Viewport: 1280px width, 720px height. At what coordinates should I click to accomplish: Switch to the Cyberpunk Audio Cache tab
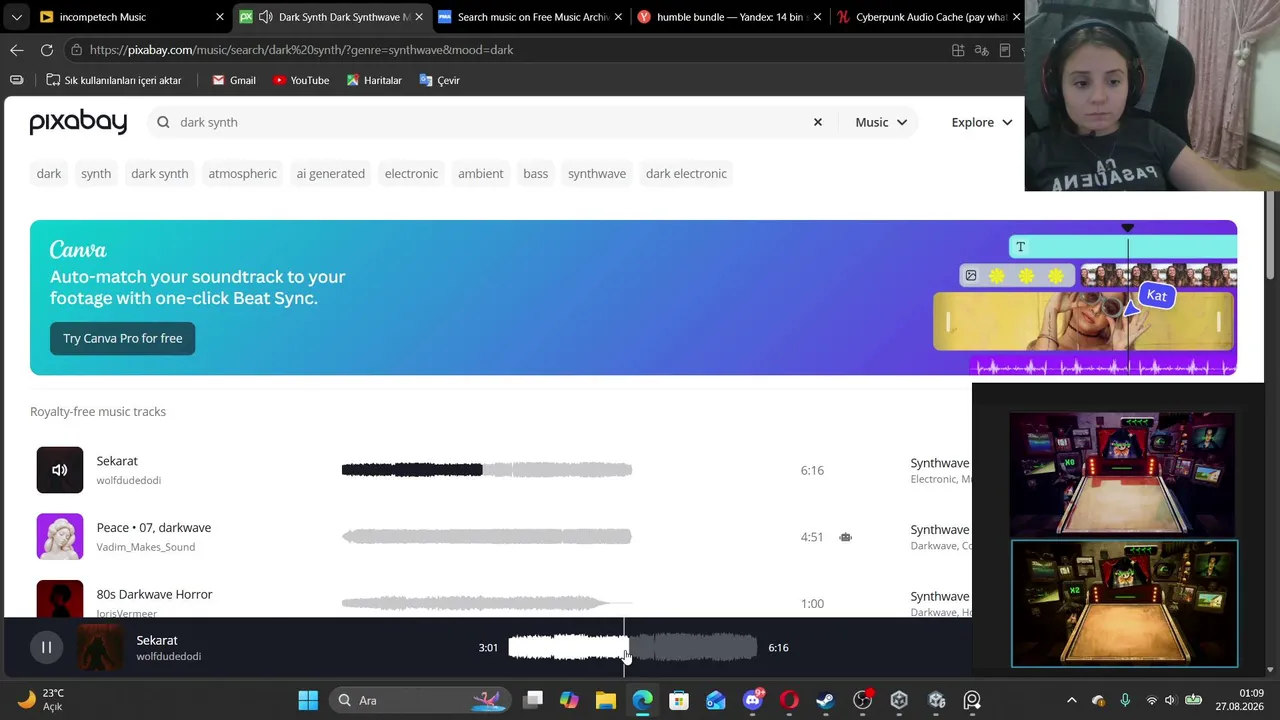929,17
